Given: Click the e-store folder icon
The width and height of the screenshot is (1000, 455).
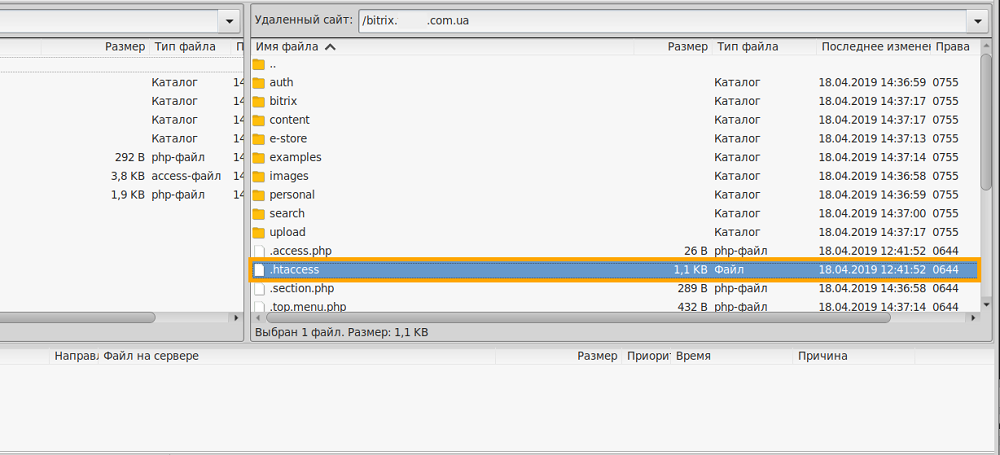Looking at the screenshot, I should point(258,139).
